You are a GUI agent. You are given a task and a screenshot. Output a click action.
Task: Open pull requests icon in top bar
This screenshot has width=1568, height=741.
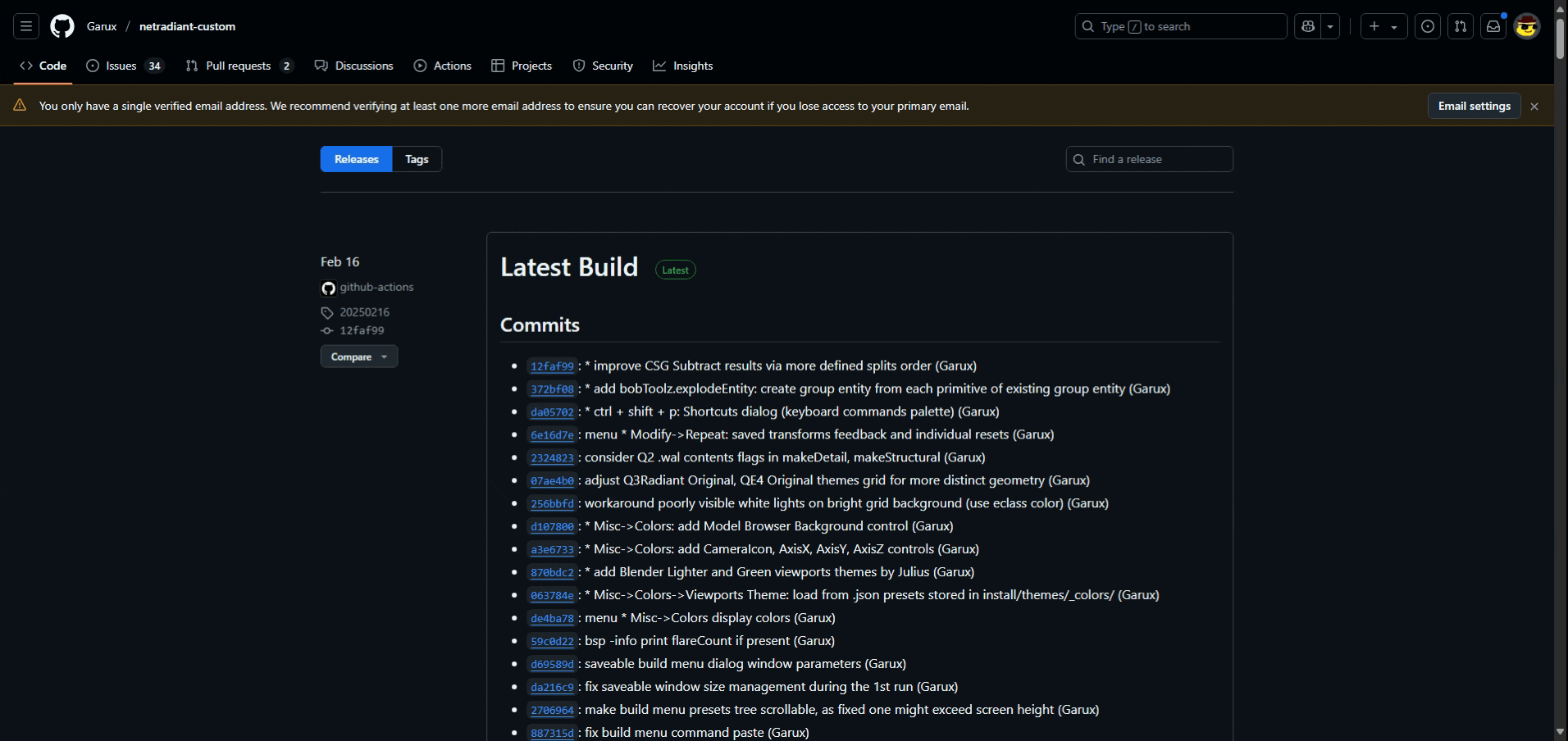[x=1461, y=26]
